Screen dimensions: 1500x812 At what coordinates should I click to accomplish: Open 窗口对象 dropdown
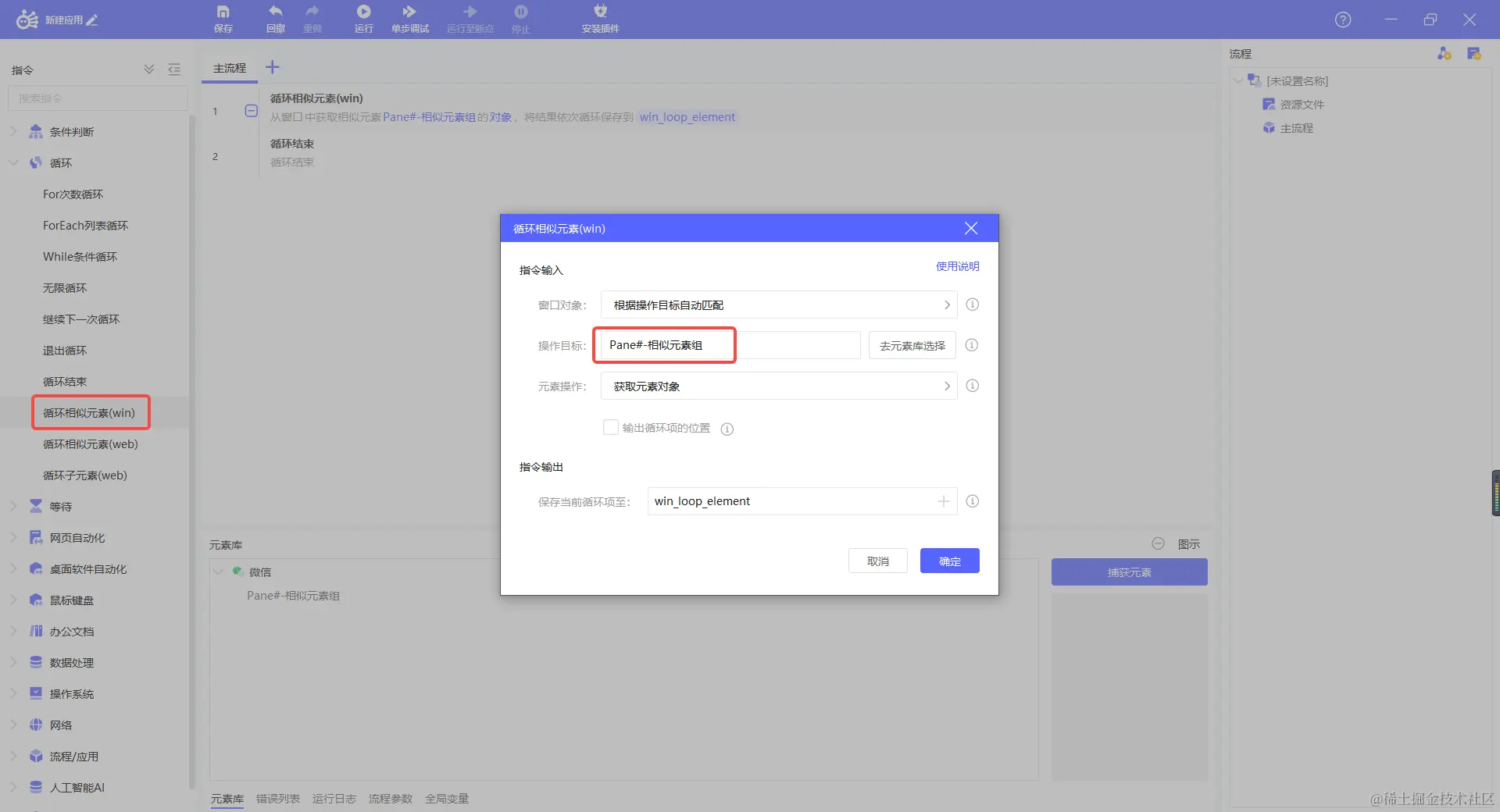pos(779,304)
